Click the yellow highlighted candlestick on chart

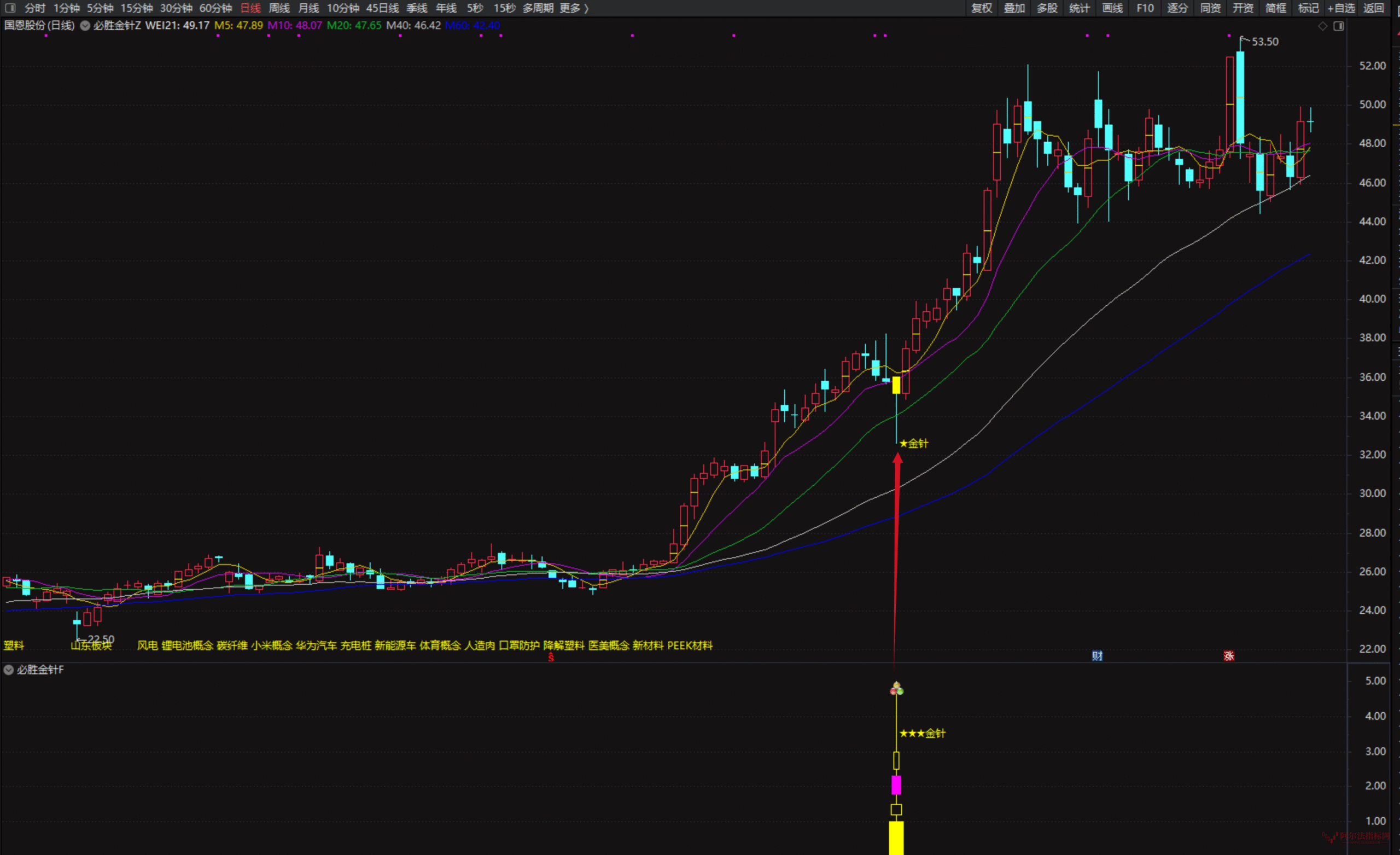896,386
